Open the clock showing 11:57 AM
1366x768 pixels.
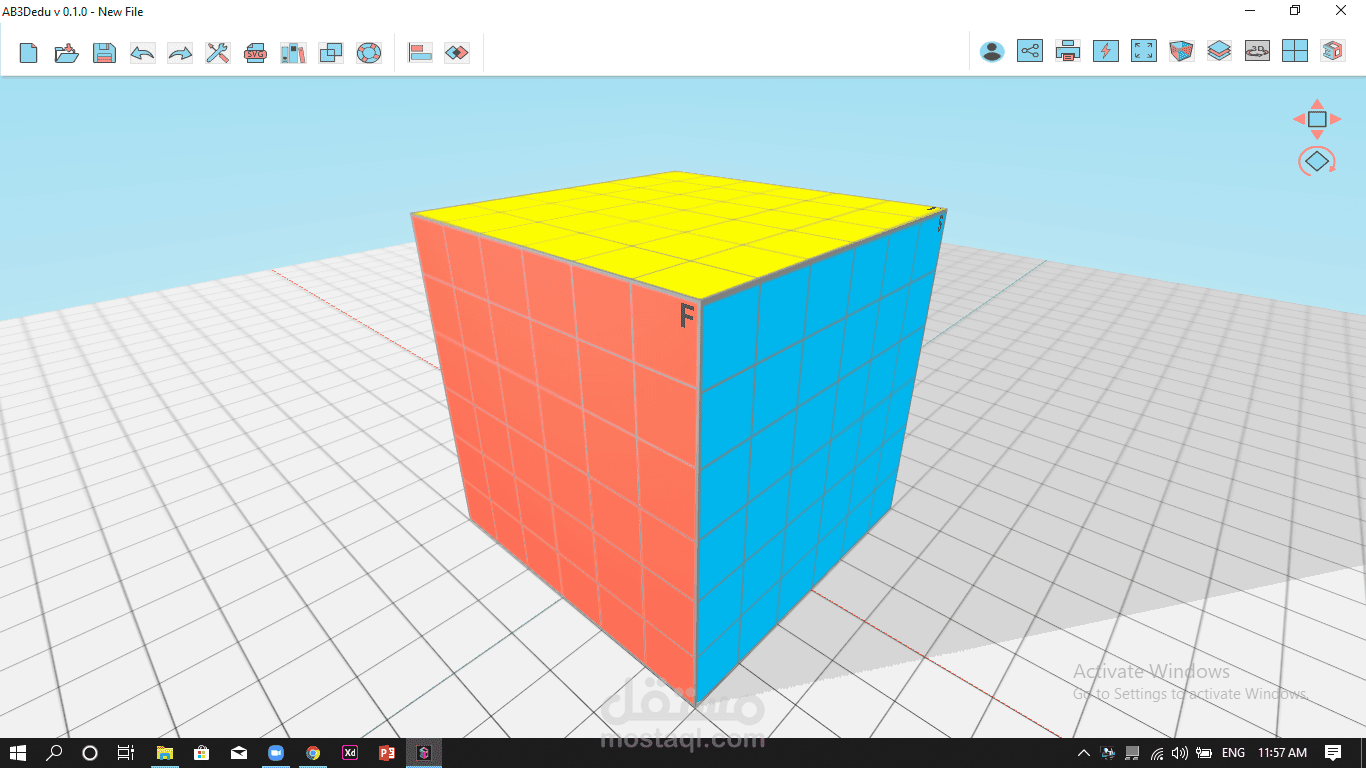click(x=1282, y=753)
